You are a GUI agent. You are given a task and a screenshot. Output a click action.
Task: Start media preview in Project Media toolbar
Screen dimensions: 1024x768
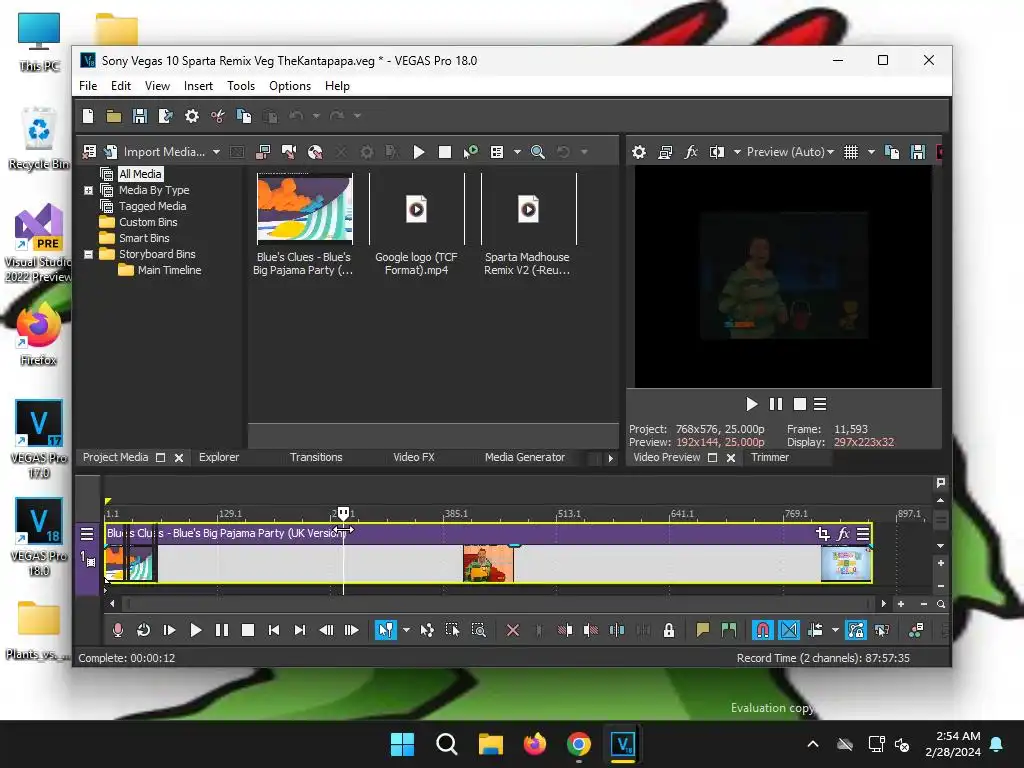tap(419, 152)
